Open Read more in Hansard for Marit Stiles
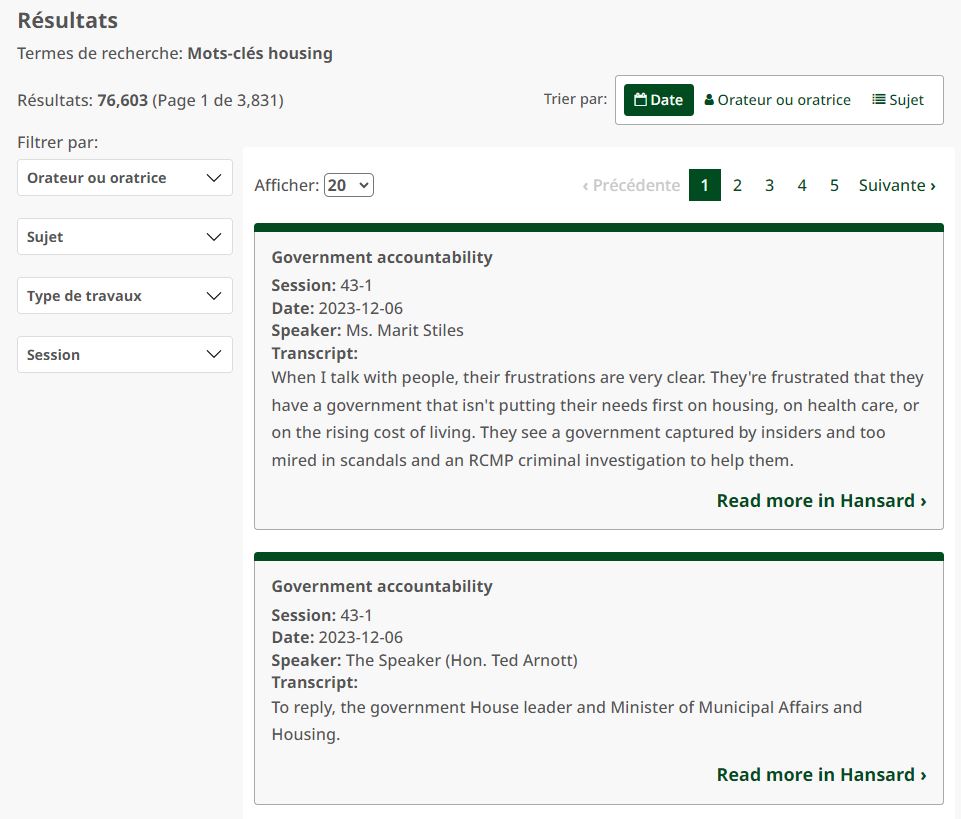 [x=821, y=501]
